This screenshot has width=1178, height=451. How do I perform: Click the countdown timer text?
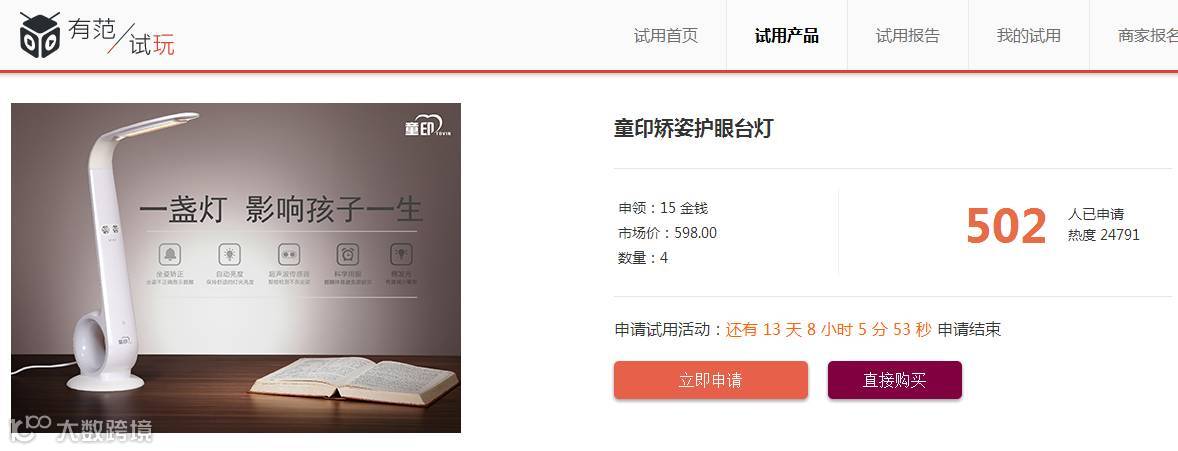click(829, 329)
